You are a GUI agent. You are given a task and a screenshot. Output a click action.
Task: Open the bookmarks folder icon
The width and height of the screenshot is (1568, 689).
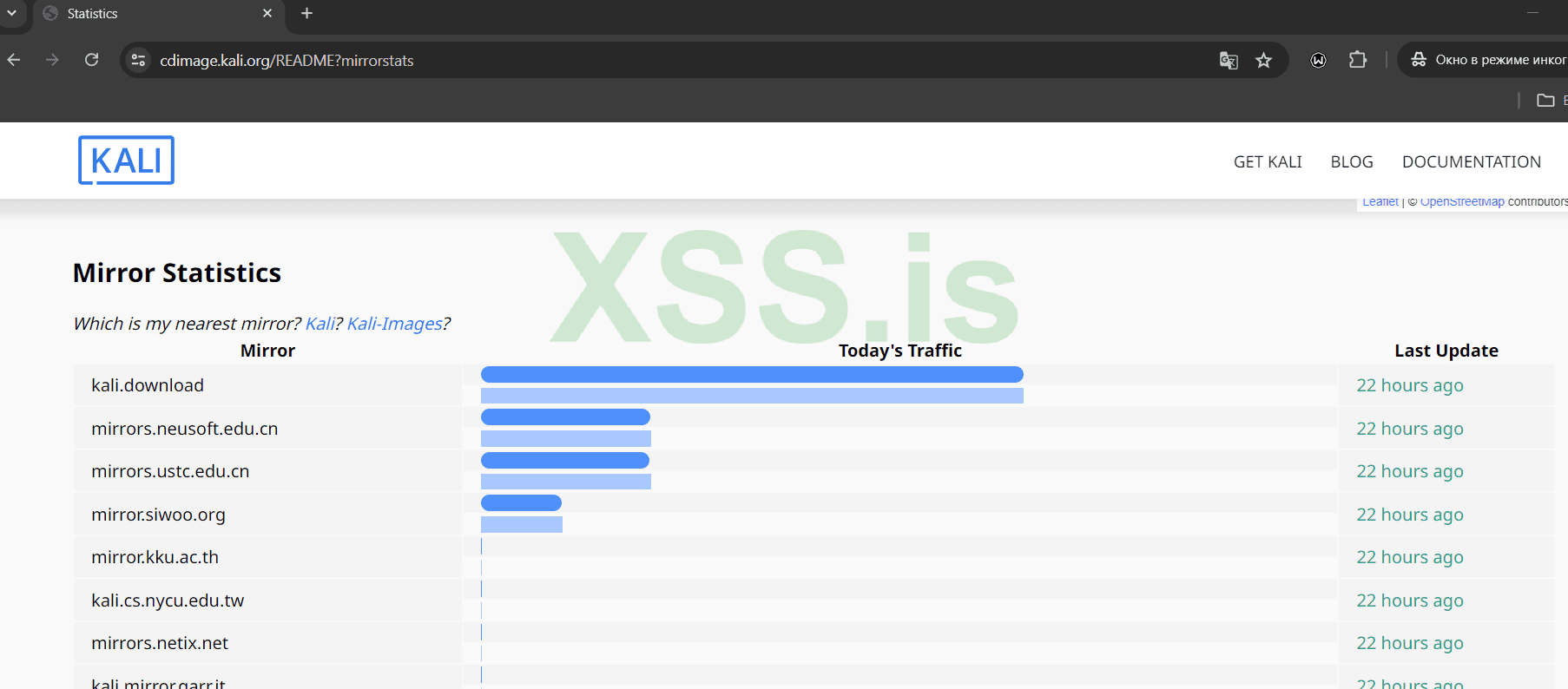pos(1545,100)
